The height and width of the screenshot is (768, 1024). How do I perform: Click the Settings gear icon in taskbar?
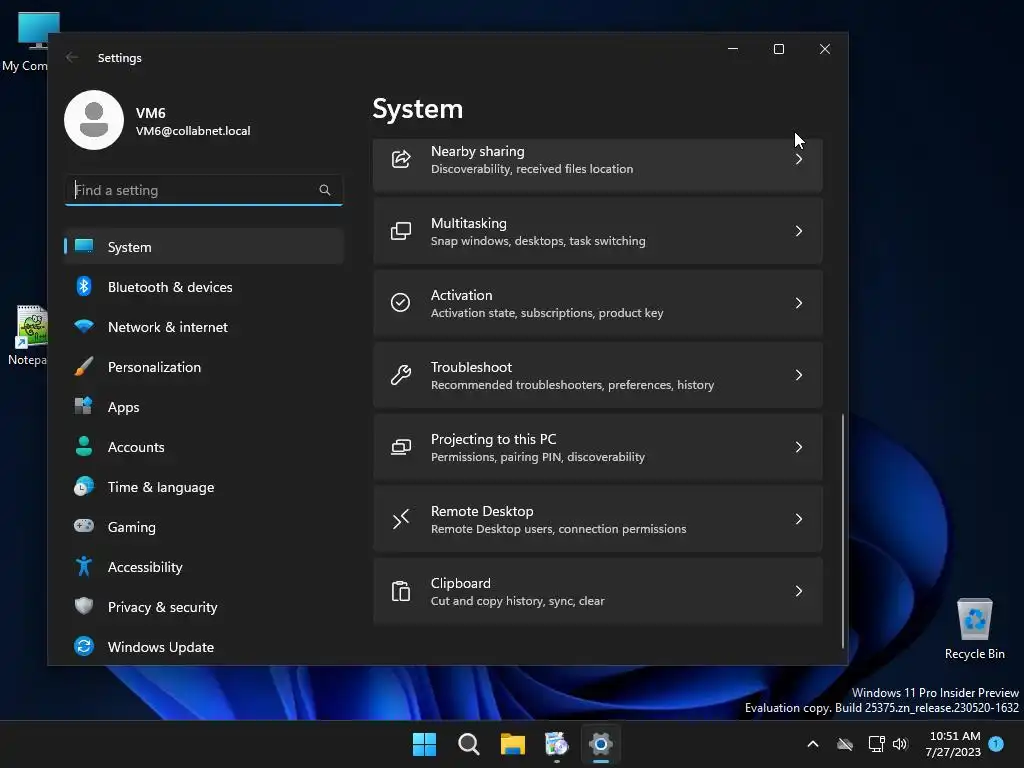click(600, 744)
